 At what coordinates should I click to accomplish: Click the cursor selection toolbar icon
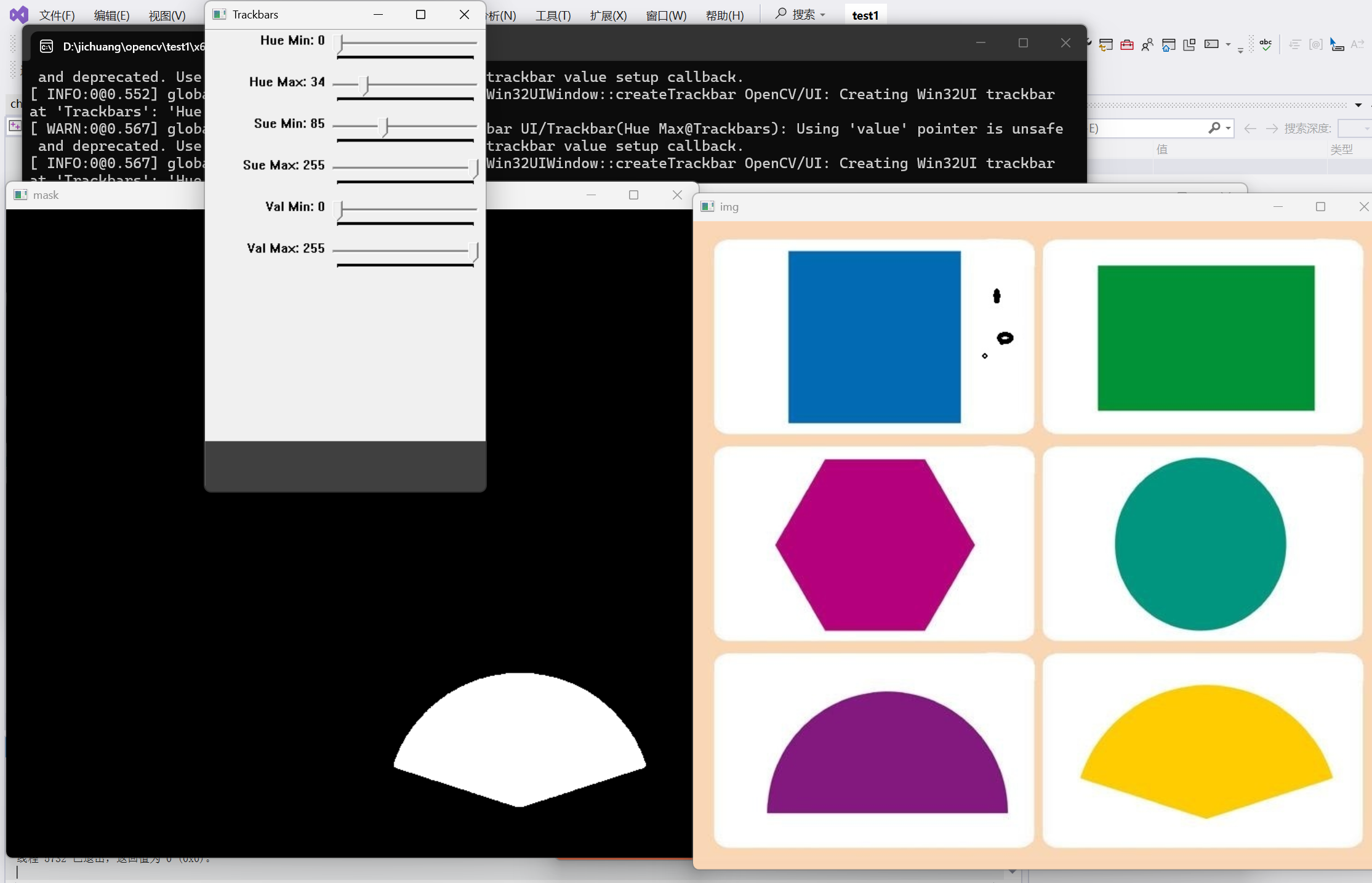click(1336, 44)
